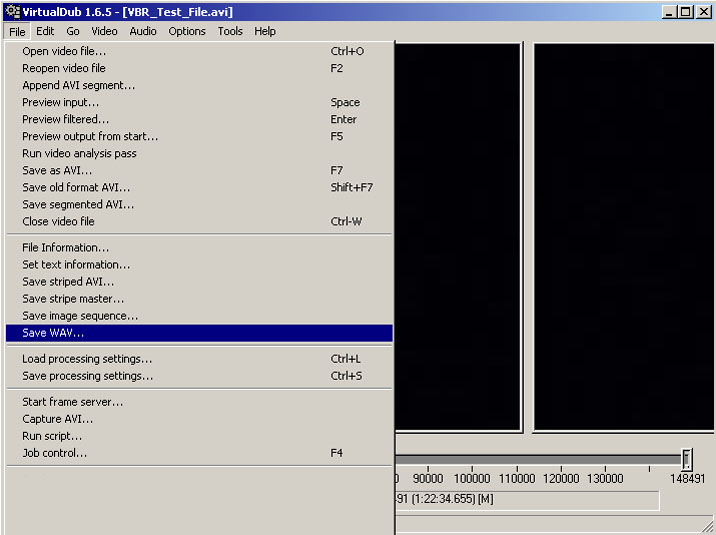Viewport: 716px width, 535px height.
Task: Select Run video analysis pass
Action: pos(199,153)
